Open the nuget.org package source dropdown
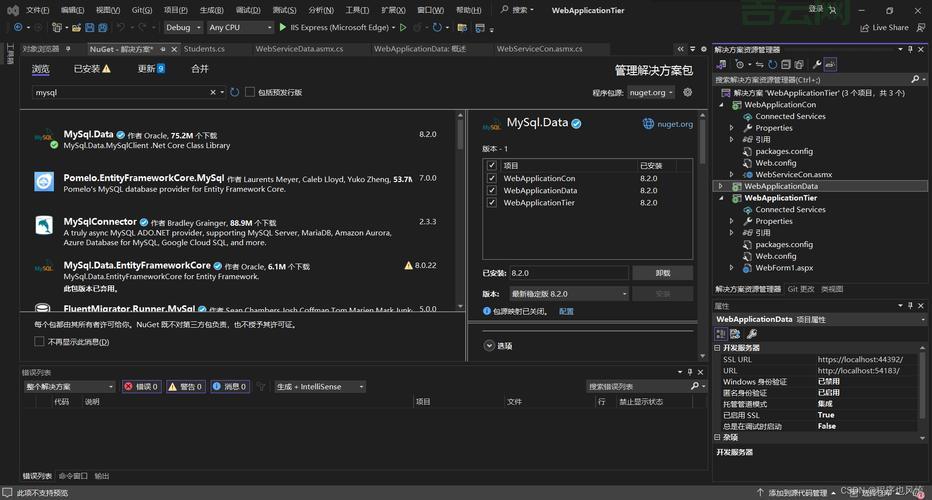Viewport: 932px width, 500px height. (x=650, y=92)
